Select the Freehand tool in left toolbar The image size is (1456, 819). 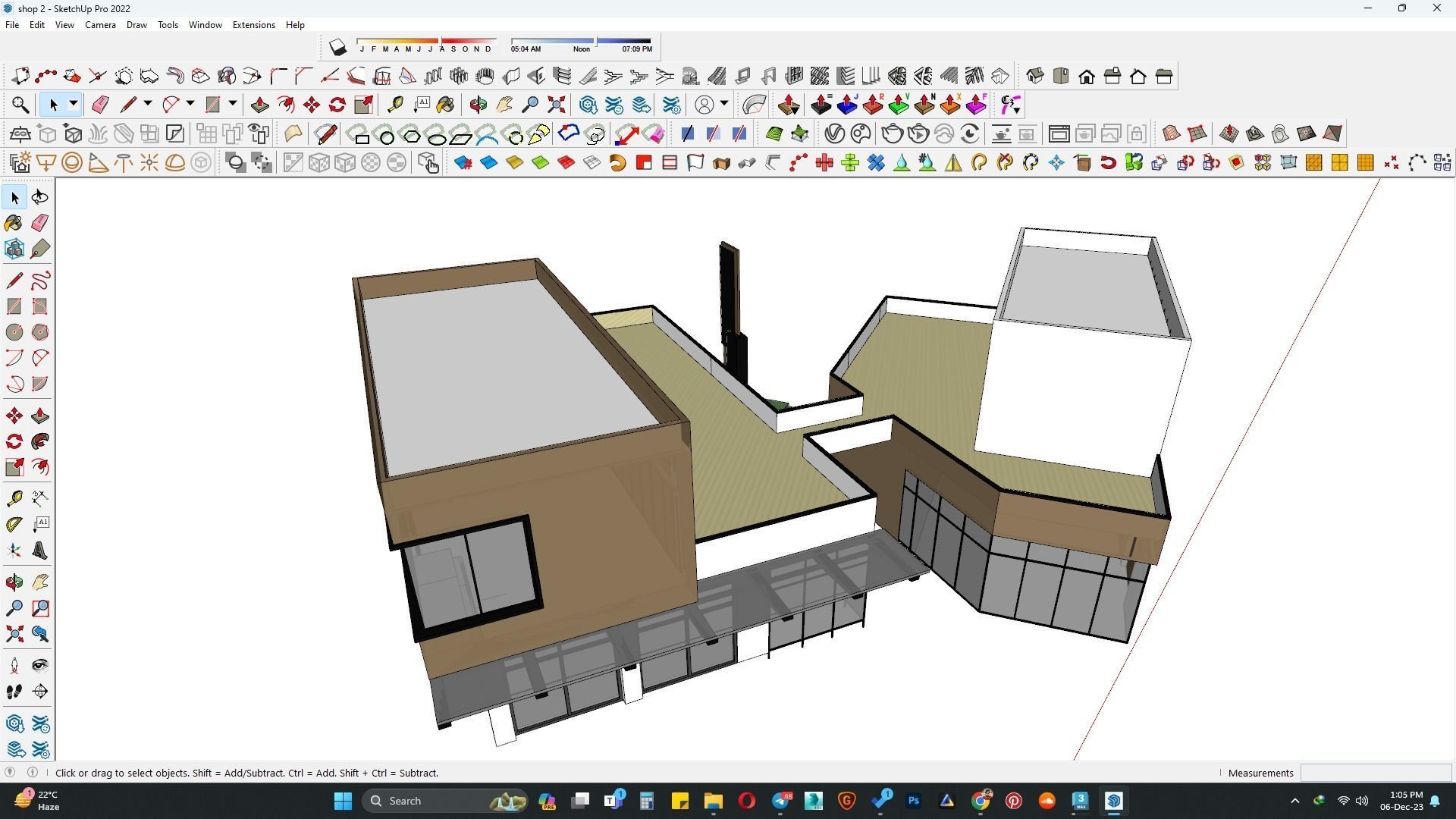click(x=40, y=281)
